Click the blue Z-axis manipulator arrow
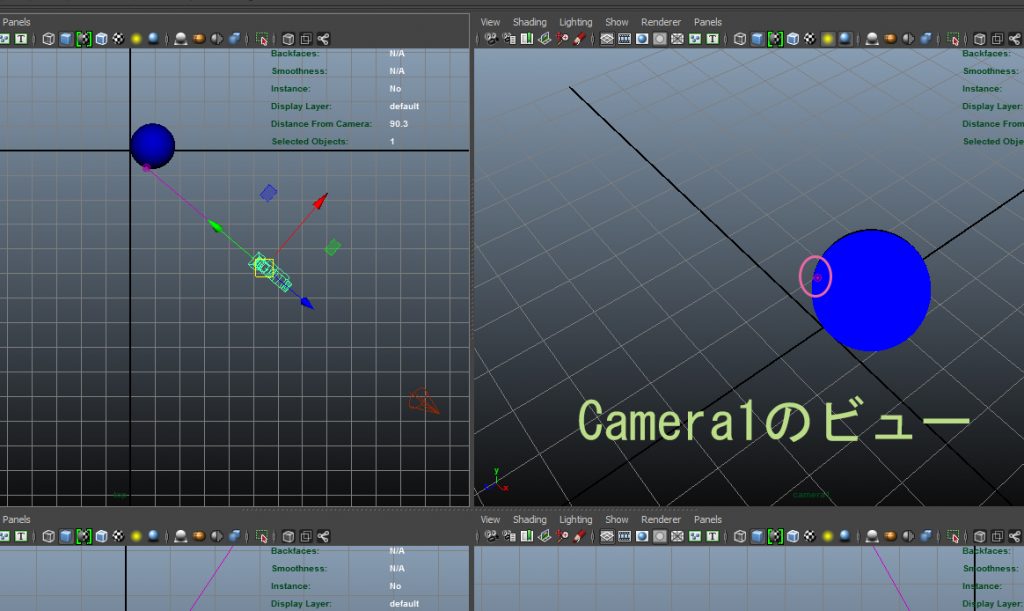The height and width of the screenshot is (611, 1024). tap(308, 303)
